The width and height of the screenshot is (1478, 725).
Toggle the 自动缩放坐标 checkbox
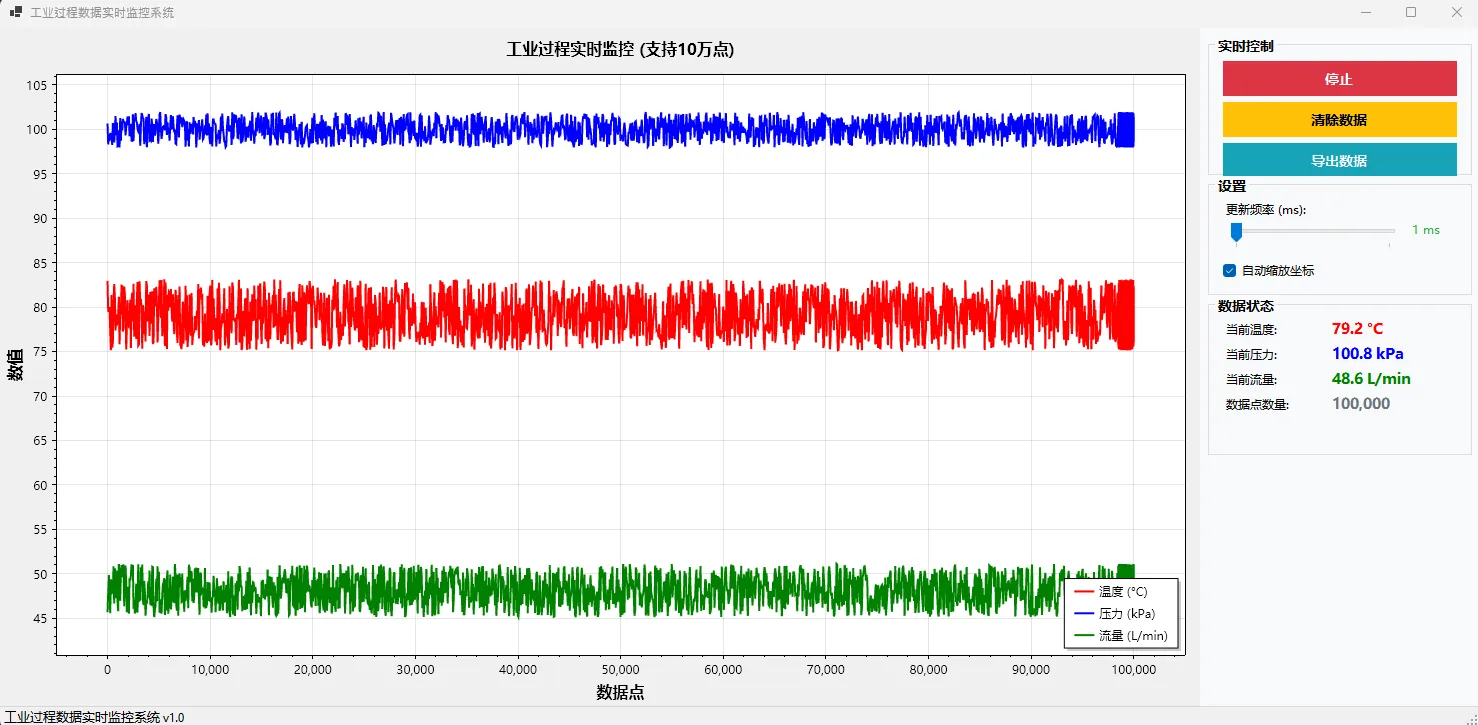point(1230,270)
